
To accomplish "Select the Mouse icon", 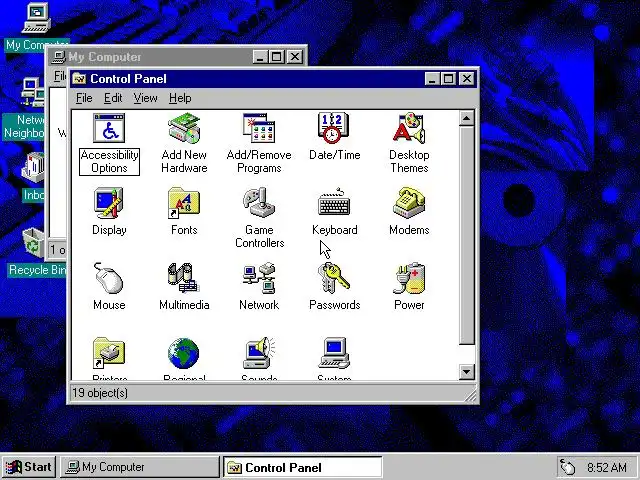I will [109, 278].
